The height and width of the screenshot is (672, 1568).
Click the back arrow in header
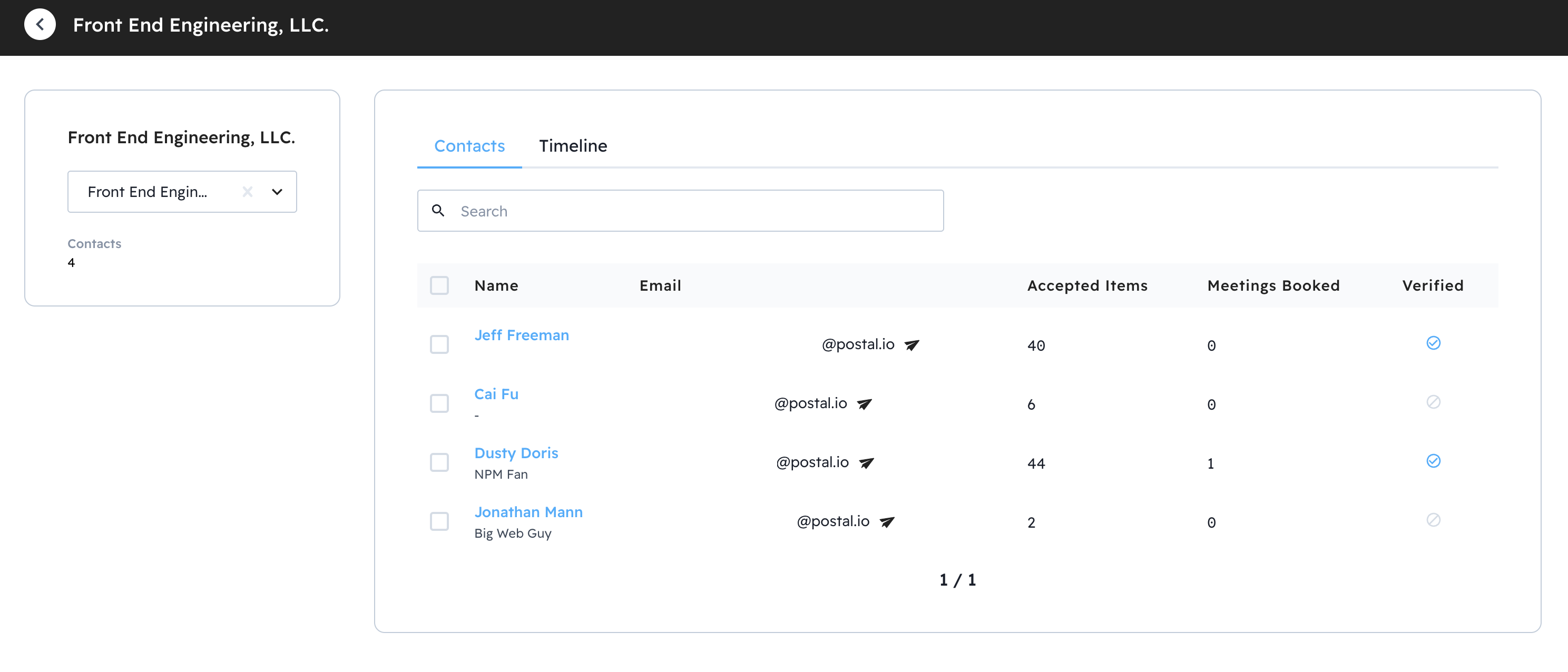[x=40, y=24]
